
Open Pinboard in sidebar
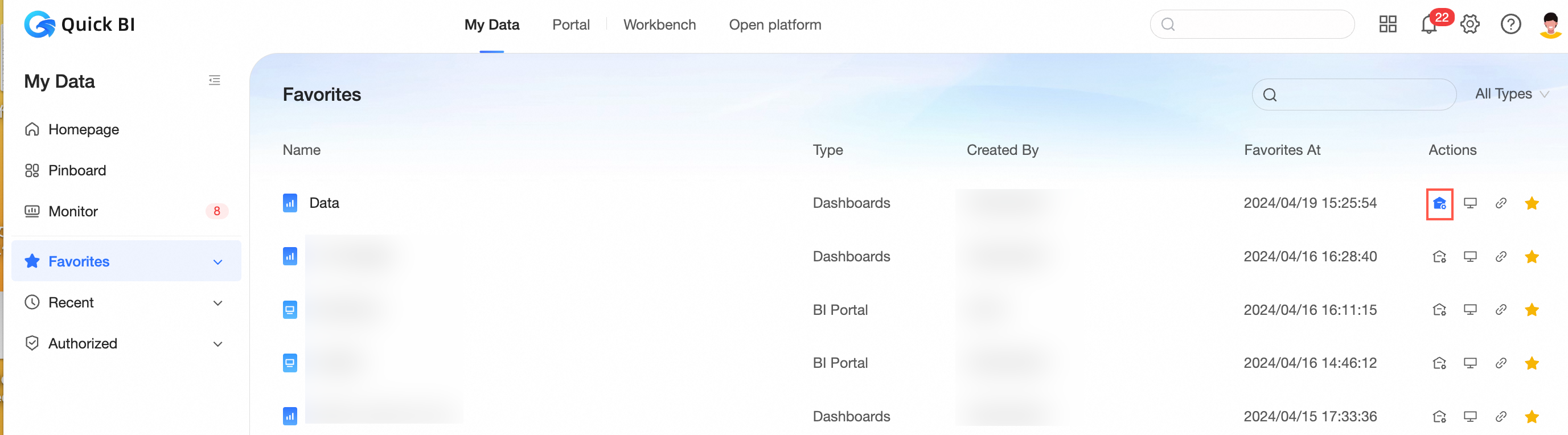(x=126, y=170)
